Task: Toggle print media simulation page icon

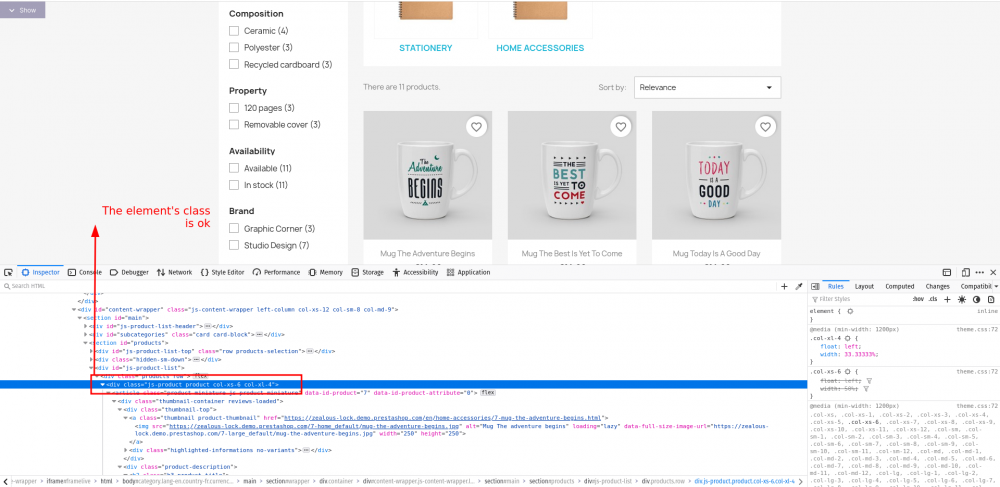Action: pos(991,299)
